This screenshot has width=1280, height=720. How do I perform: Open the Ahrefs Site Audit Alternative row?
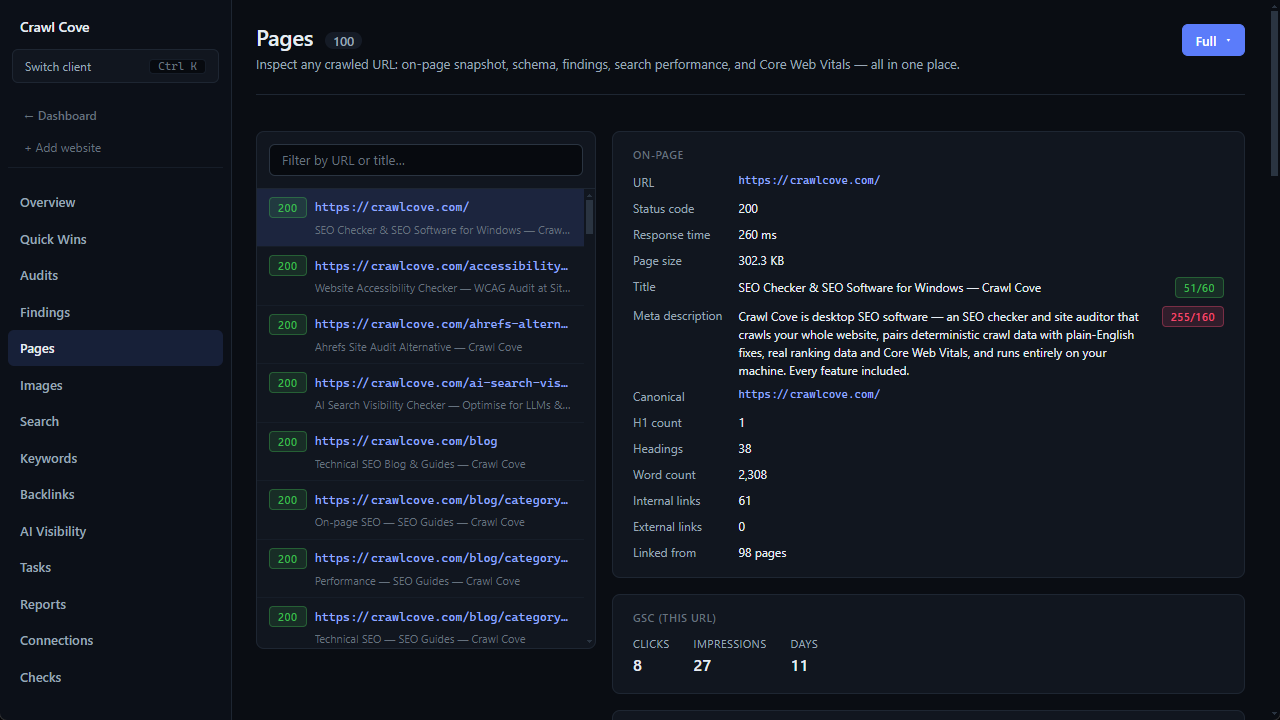coord(420,334)
